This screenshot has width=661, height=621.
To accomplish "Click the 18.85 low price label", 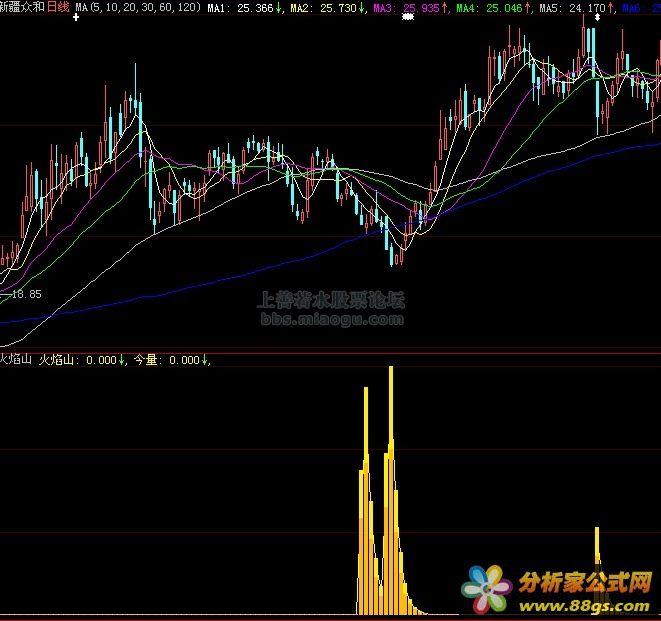I will point(27,294).
